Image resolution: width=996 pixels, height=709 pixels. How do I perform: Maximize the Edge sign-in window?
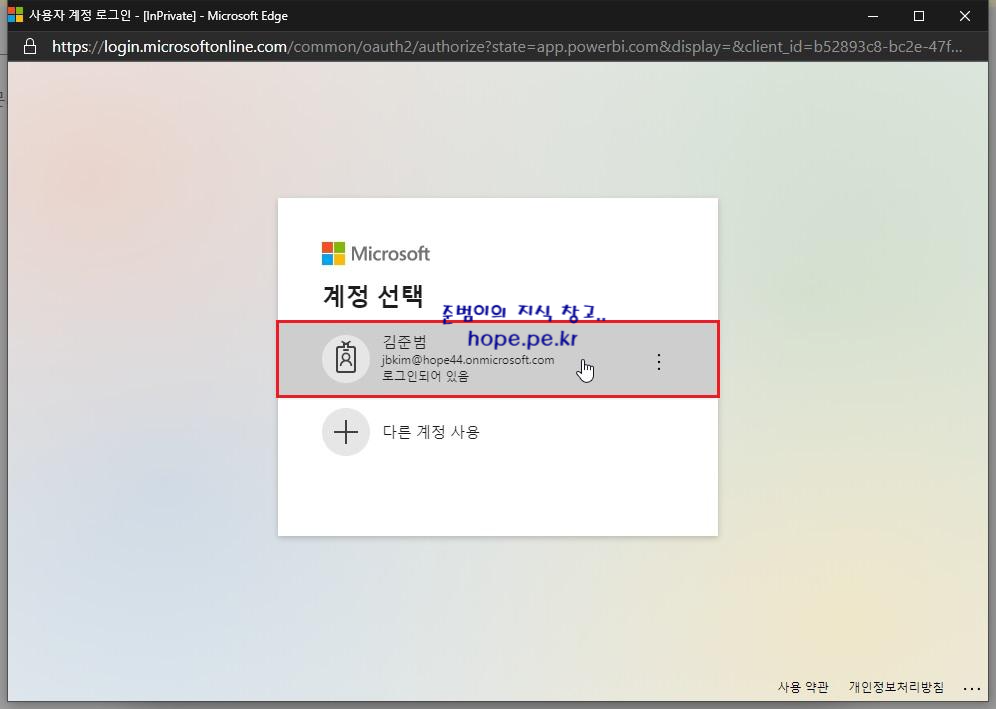(919, 16)
